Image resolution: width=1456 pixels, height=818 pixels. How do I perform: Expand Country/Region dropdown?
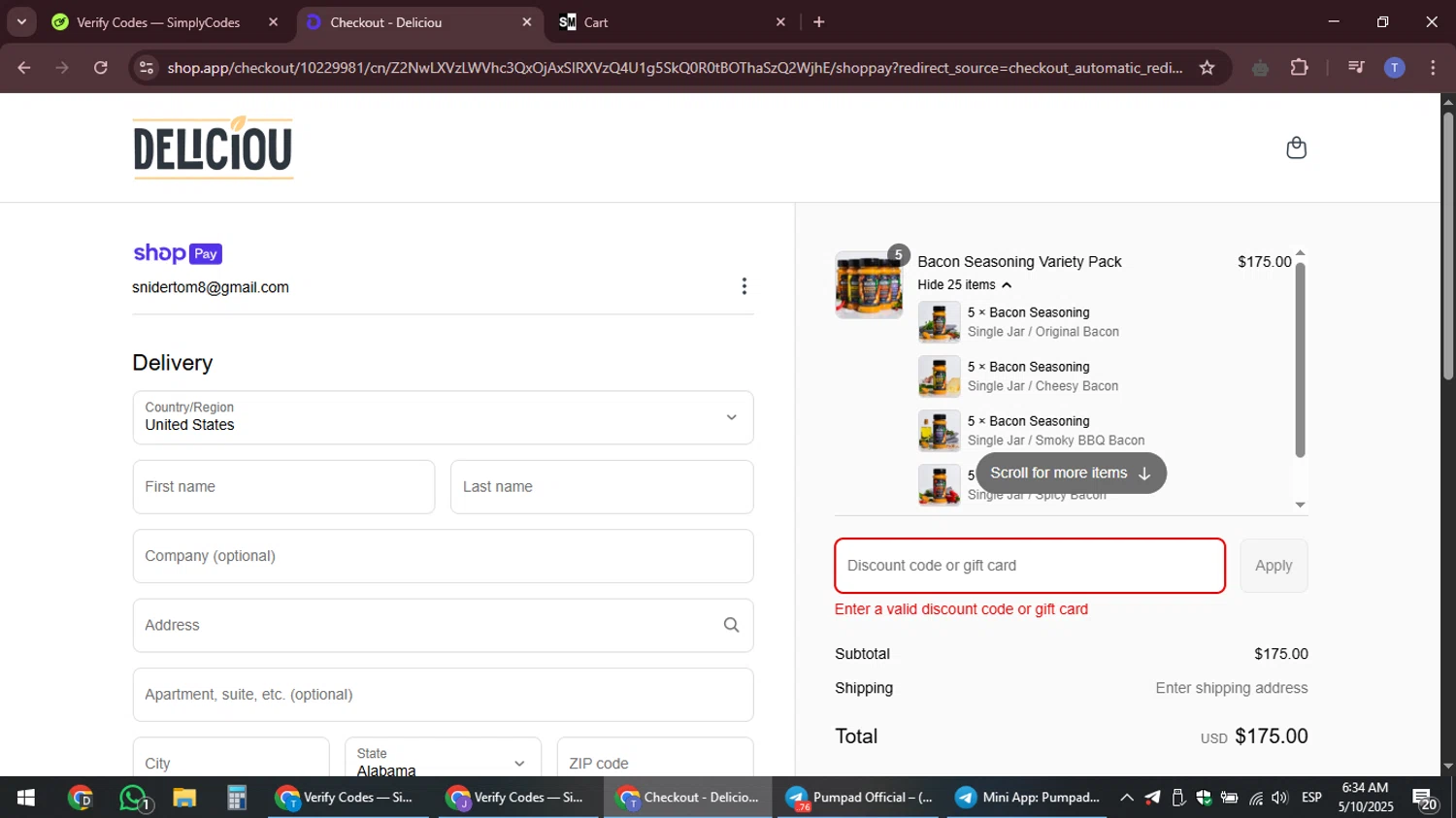point(443,417)
